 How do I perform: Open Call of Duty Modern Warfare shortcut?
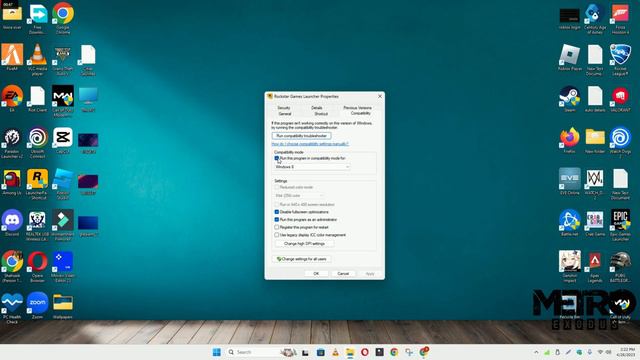pyautogui.click(x=62, y=101)
